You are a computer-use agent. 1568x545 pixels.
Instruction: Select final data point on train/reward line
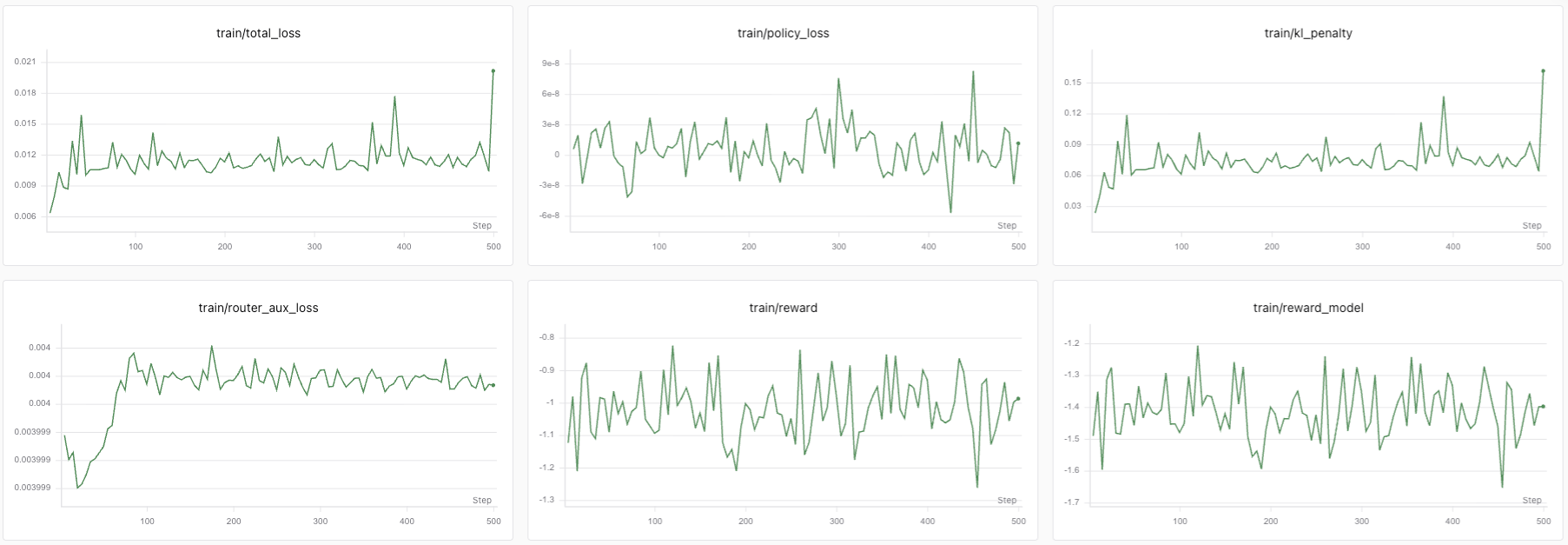point(1018,399)
